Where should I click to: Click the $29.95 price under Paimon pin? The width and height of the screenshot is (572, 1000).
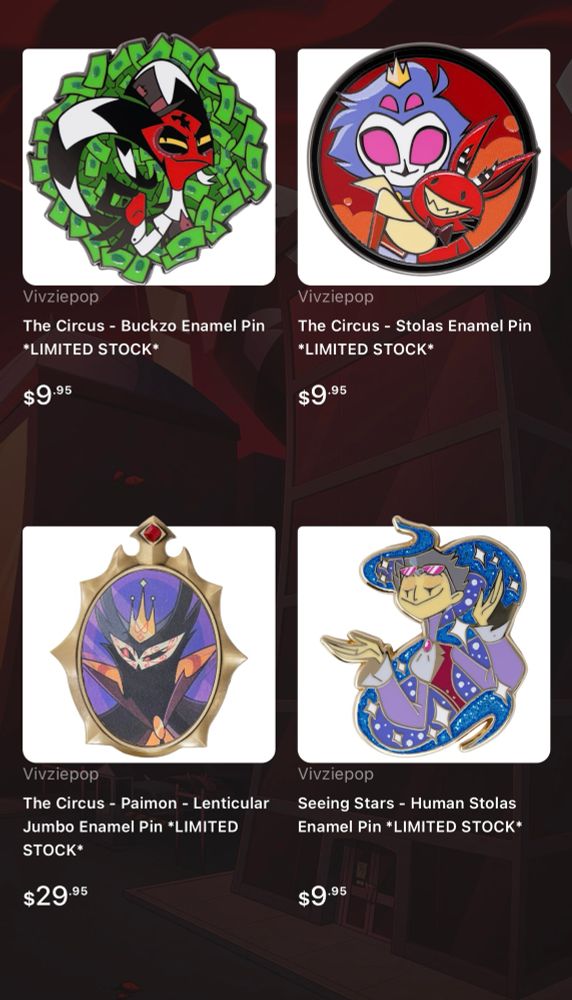55,896
